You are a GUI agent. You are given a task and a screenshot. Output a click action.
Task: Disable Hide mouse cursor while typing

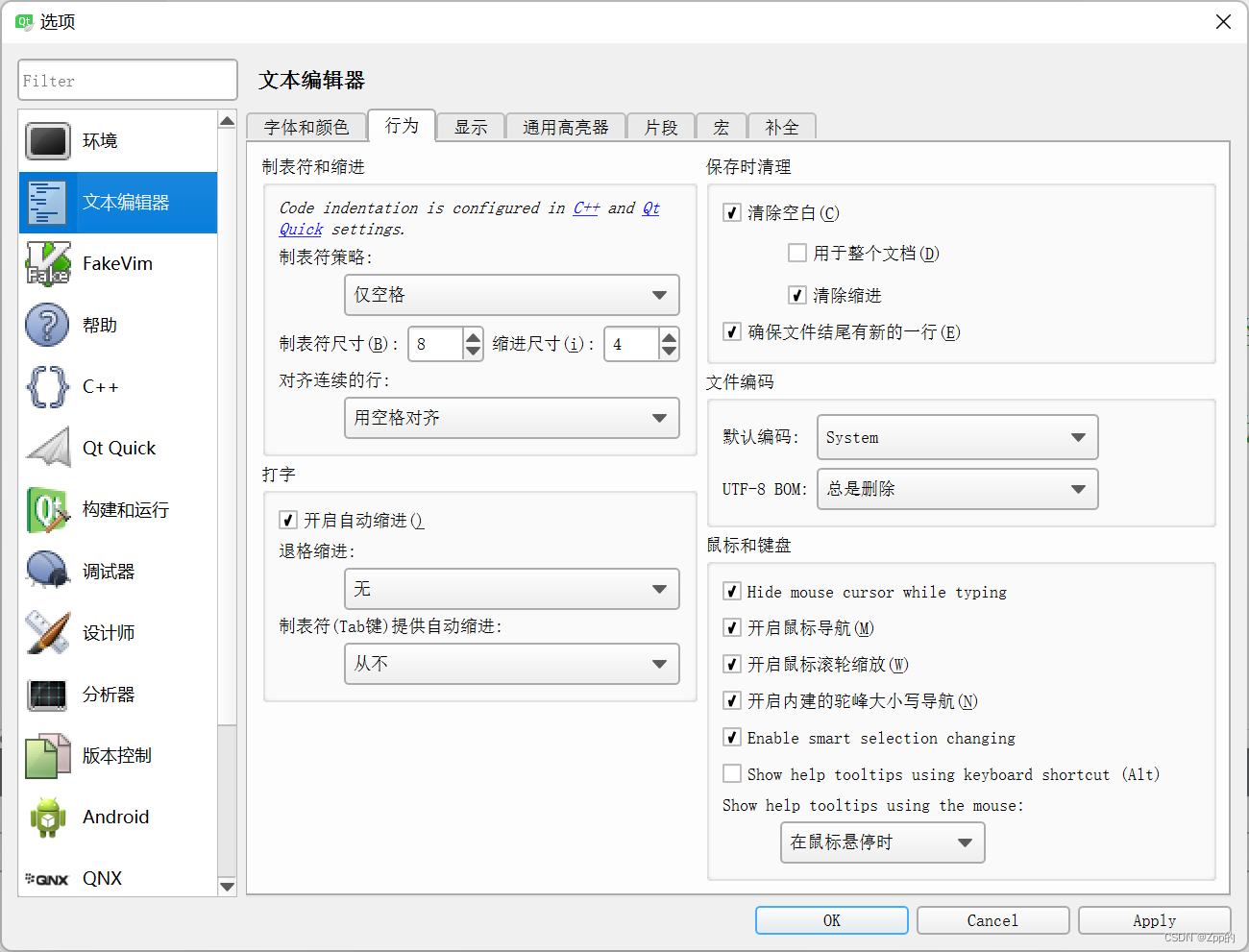point(731,592)
